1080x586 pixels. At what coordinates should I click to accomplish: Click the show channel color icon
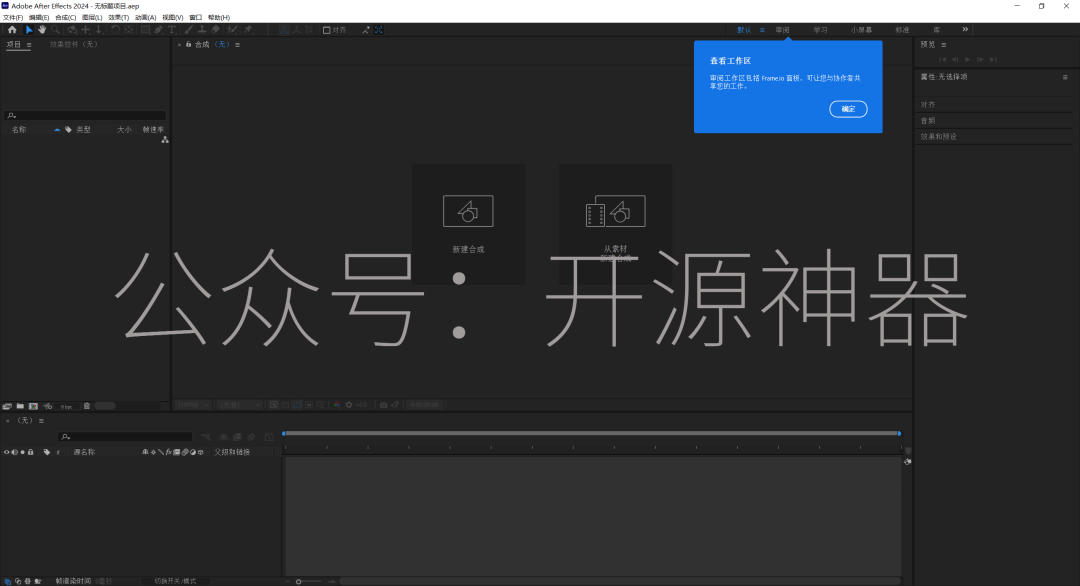tap(337, 405)
